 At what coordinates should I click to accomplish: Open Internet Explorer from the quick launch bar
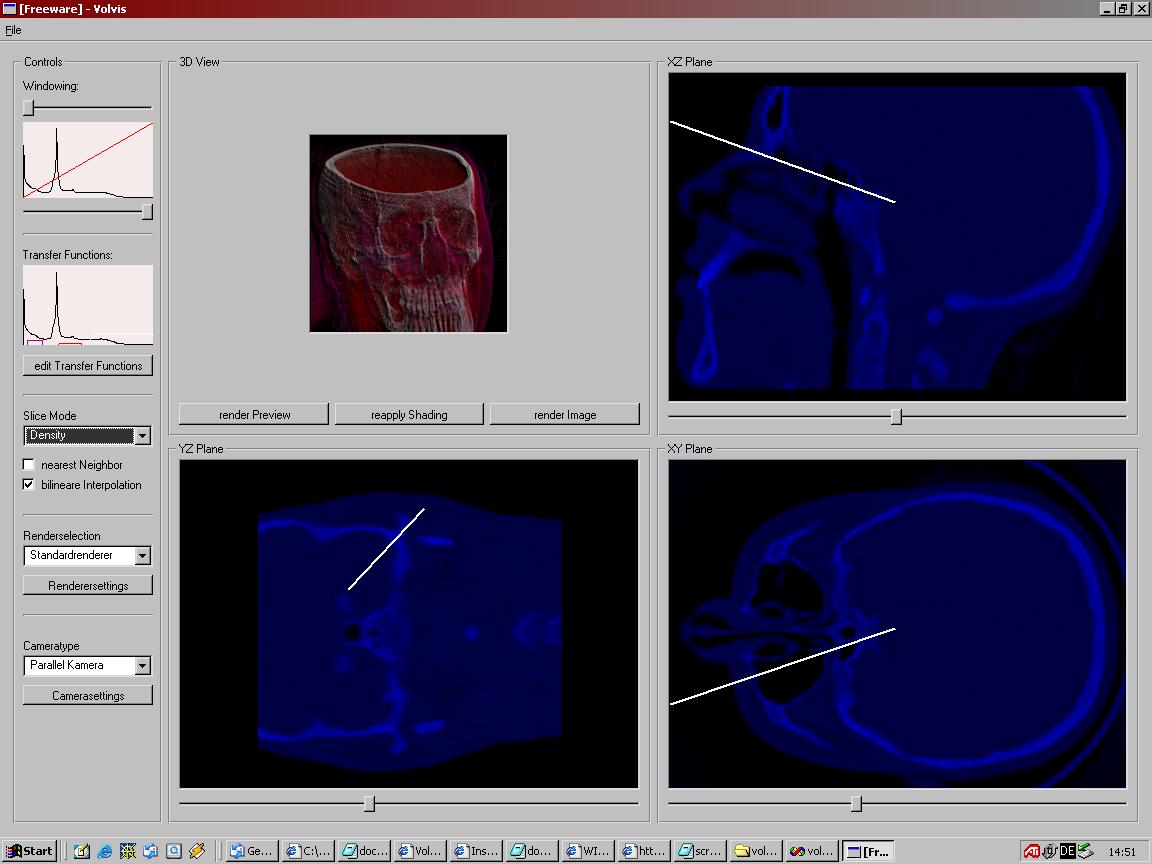point(105,851)
